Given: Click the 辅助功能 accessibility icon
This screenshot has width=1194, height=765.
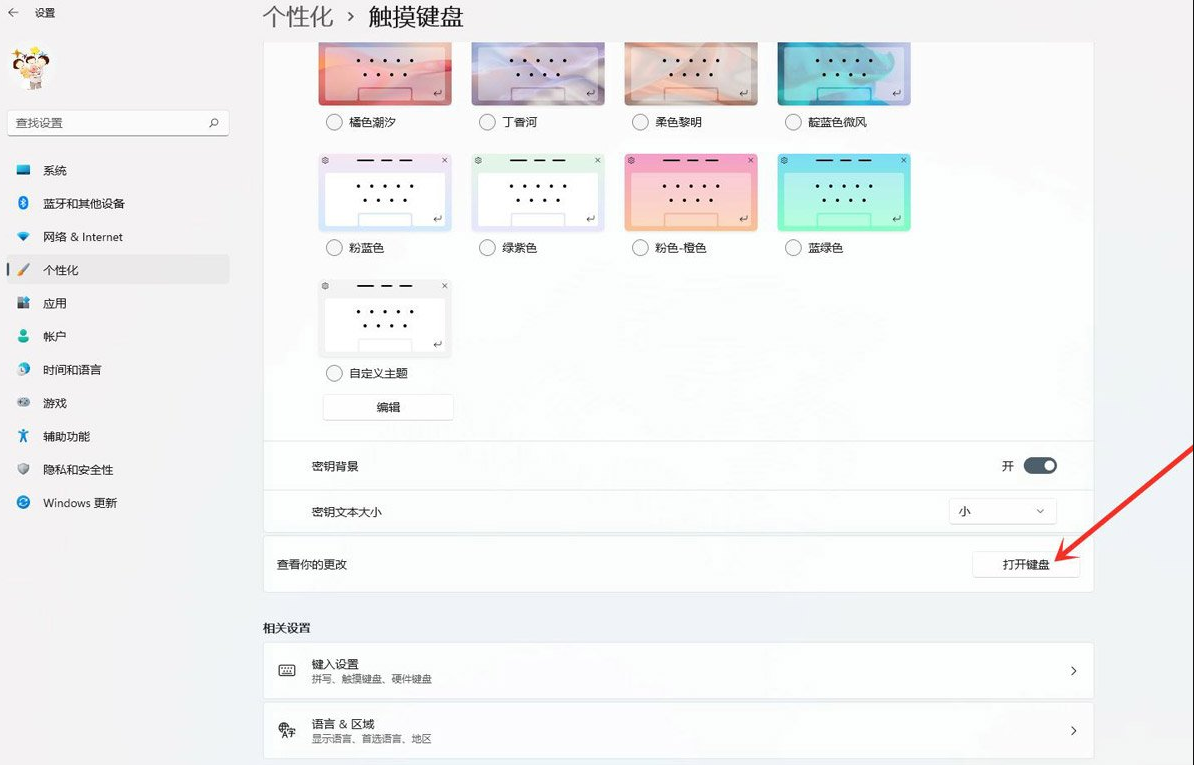Looking at the screenshot, I should pyautogui.click(x=23, y=436).
